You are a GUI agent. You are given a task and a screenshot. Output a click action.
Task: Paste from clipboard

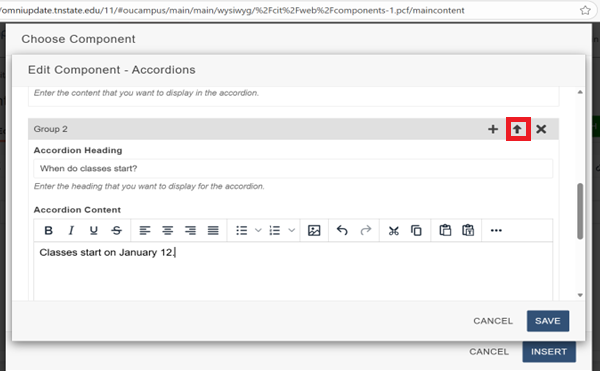point(445,230)
